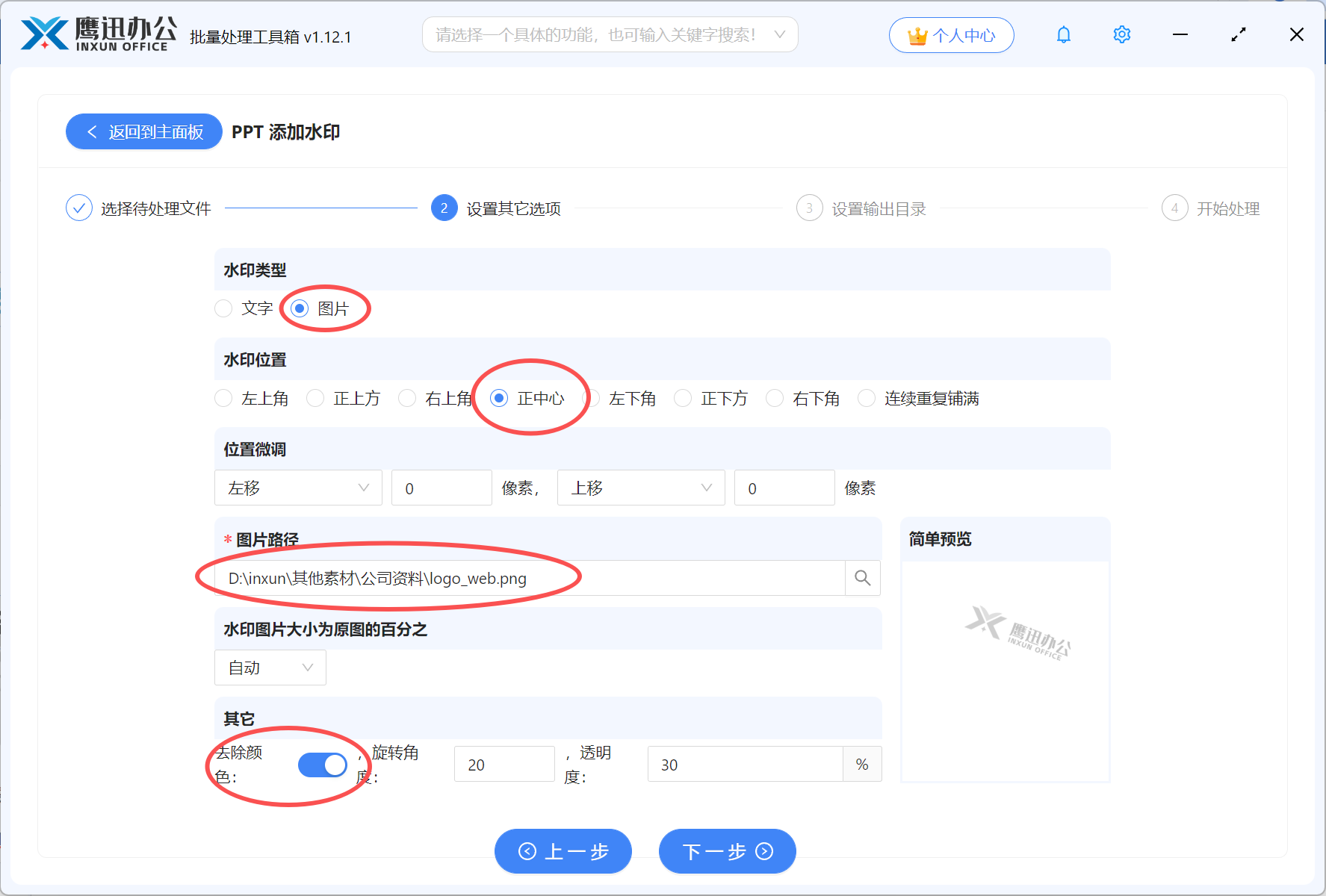Open the 自动 image size dropdown

270,667
